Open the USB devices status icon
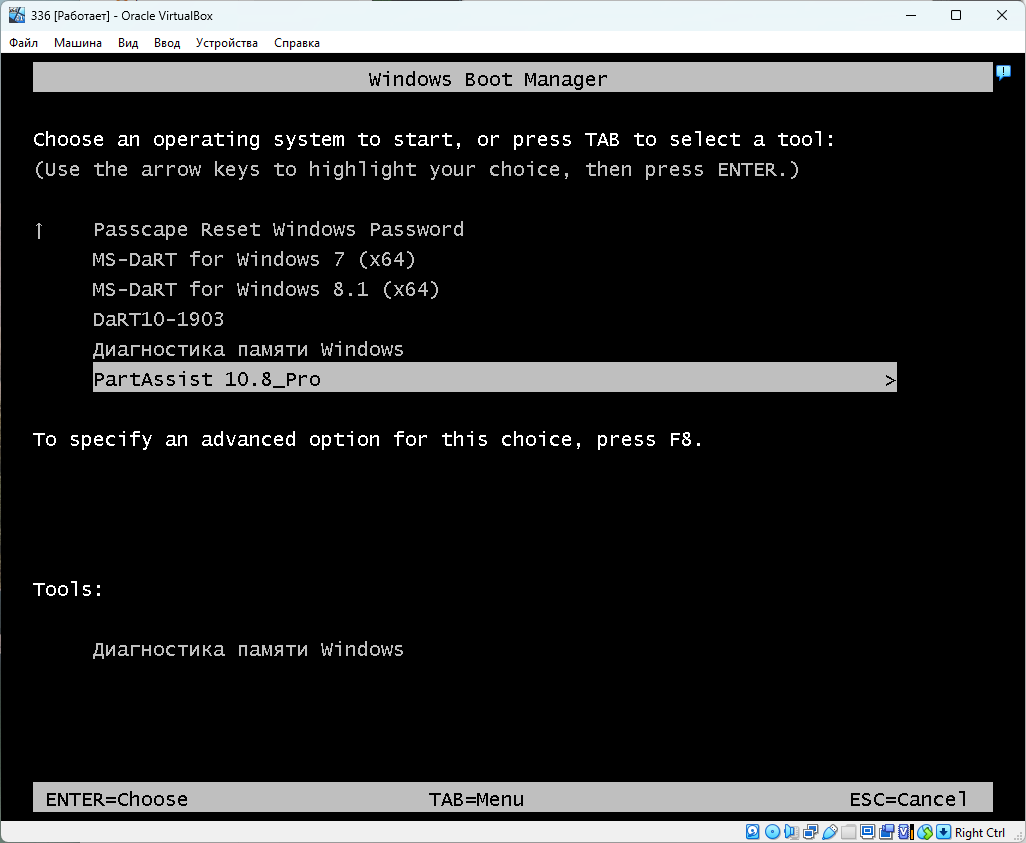The height and width of the screenshot is (843, 1026). click(x=830, y=832)
